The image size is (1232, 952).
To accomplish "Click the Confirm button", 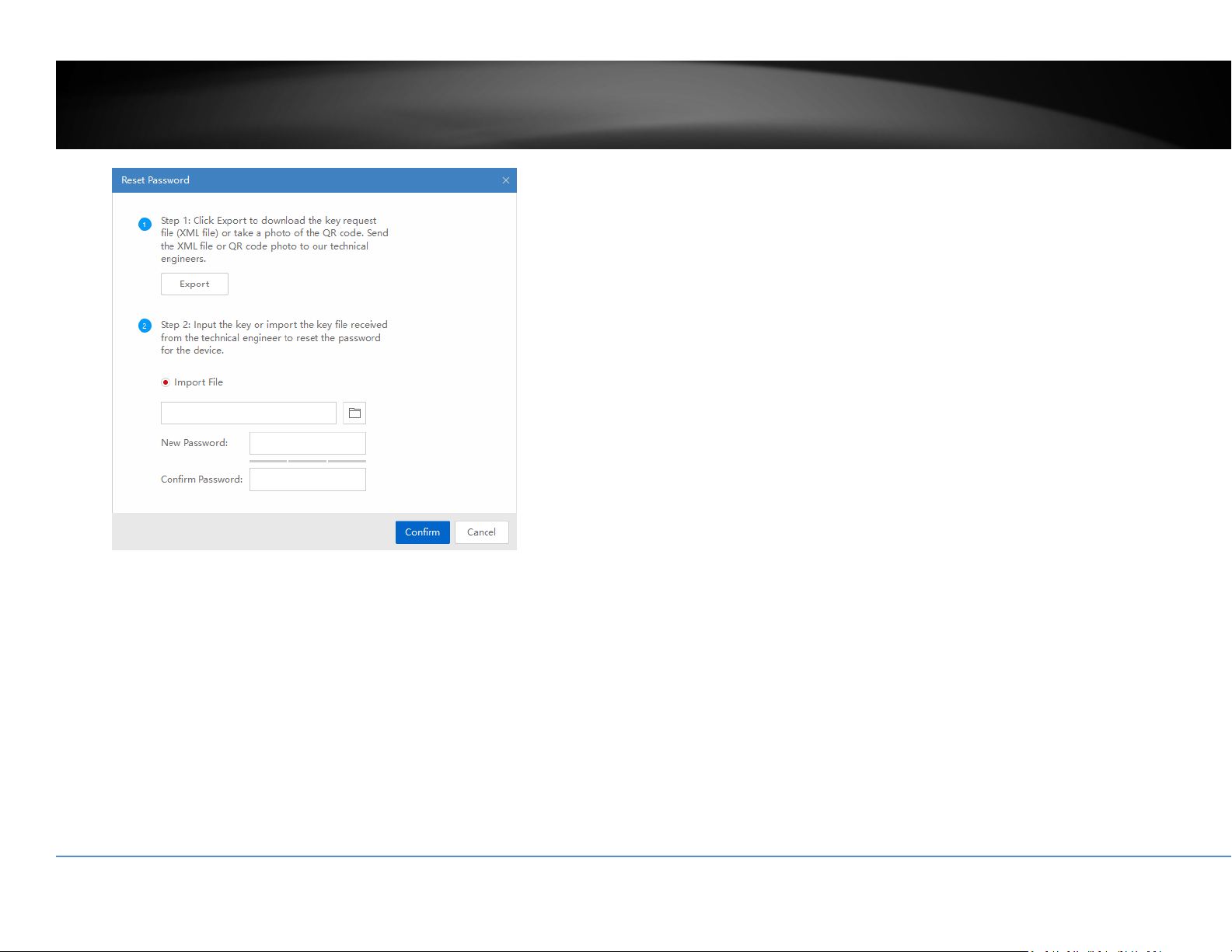I will [x=423, y=532].
